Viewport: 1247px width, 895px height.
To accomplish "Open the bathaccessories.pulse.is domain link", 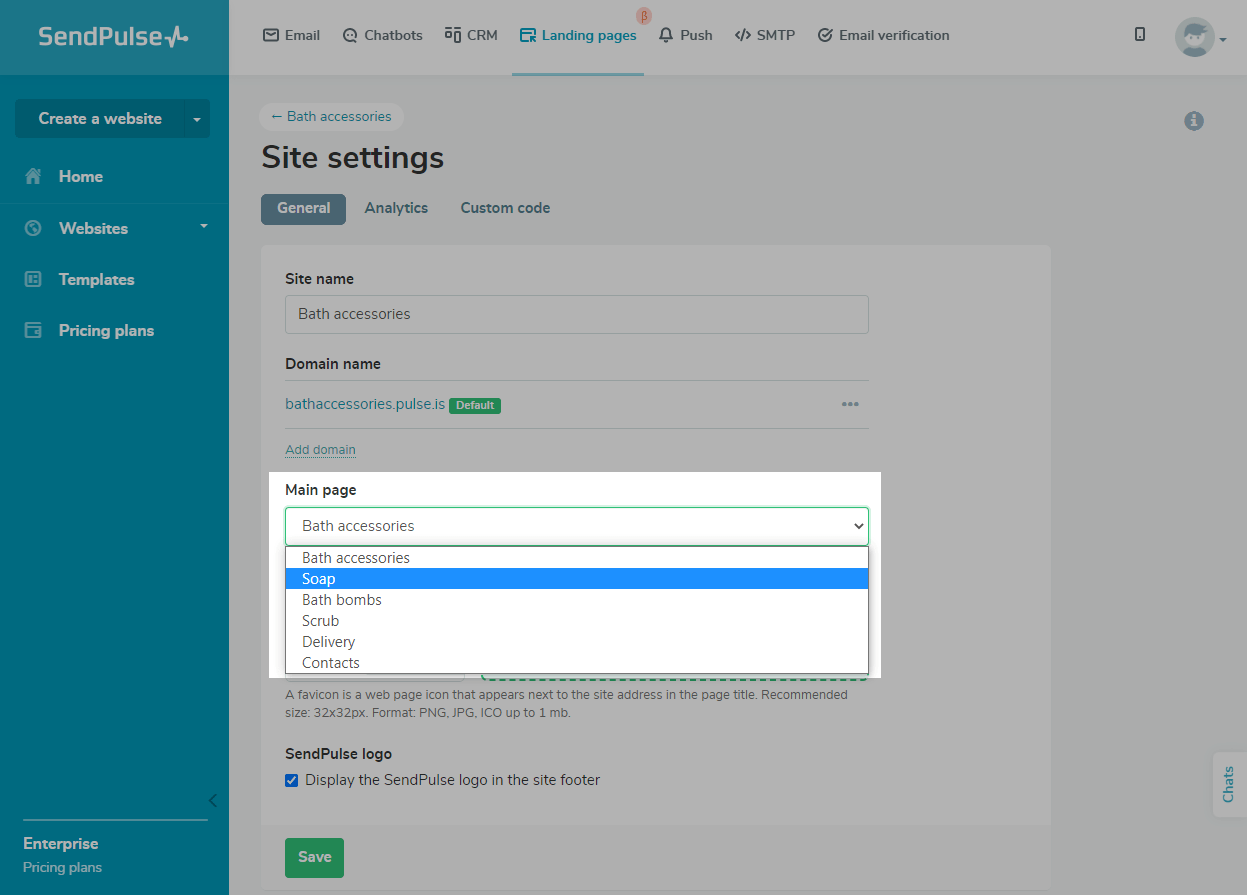I will [x=365, y=405].
